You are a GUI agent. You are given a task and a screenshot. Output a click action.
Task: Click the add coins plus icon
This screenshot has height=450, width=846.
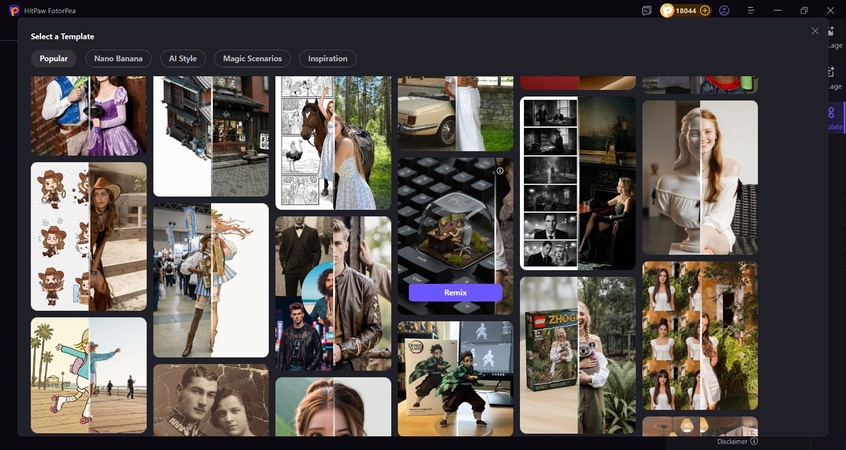[705, 10]
